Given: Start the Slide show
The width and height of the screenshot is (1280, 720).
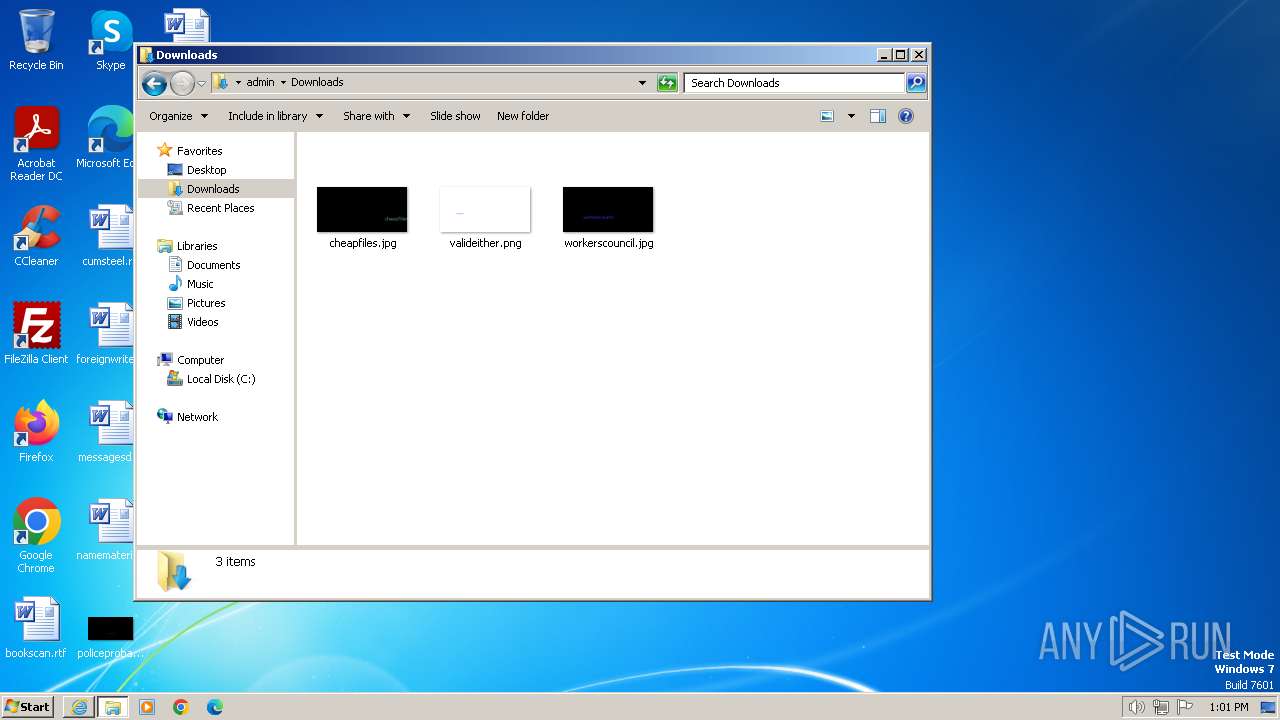Looking at the screenshot, I should tap(455, 116).
